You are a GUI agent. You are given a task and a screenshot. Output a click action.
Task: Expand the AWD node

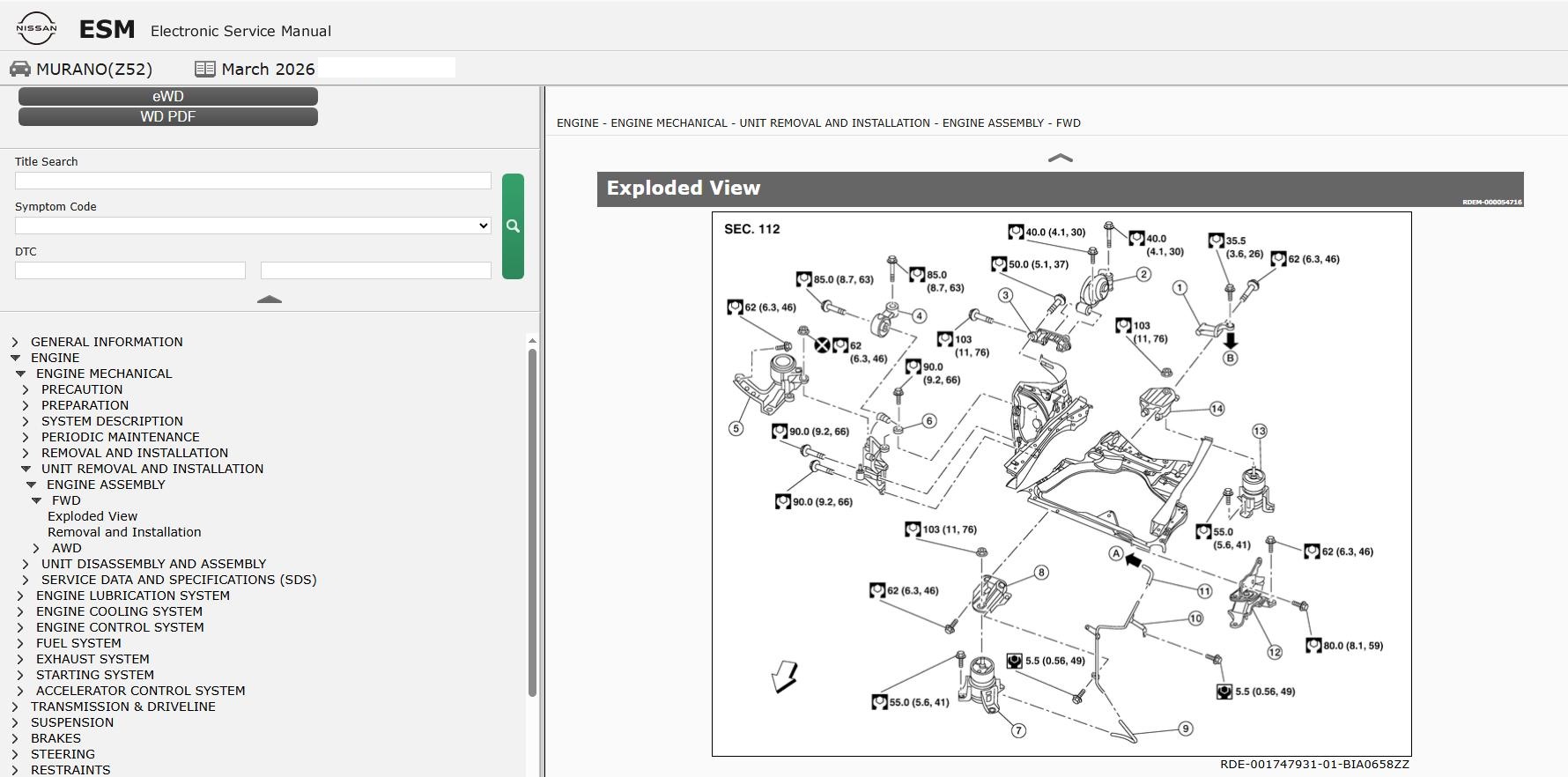point(36,548)
